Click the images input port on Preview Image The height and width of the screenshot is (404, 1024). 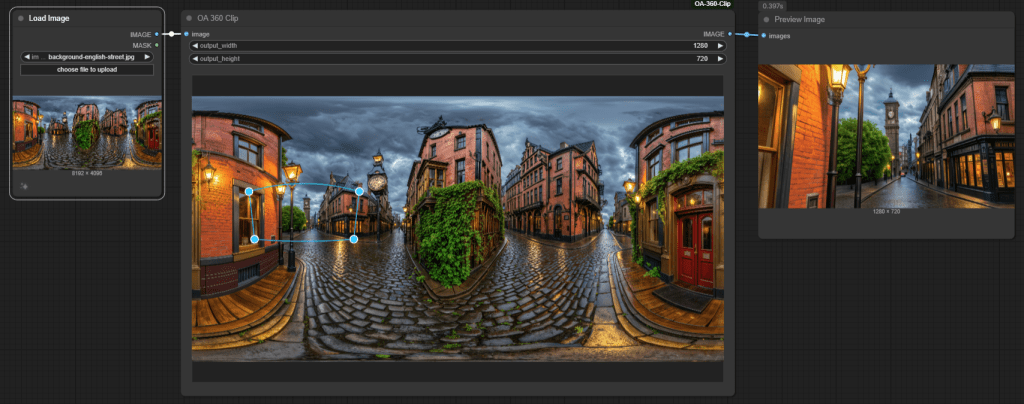[763, 35]
